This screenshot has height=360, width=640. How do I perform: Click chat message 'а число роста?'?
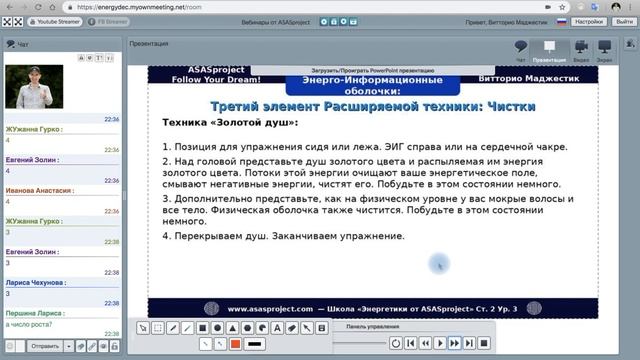[x=29, y=324]
